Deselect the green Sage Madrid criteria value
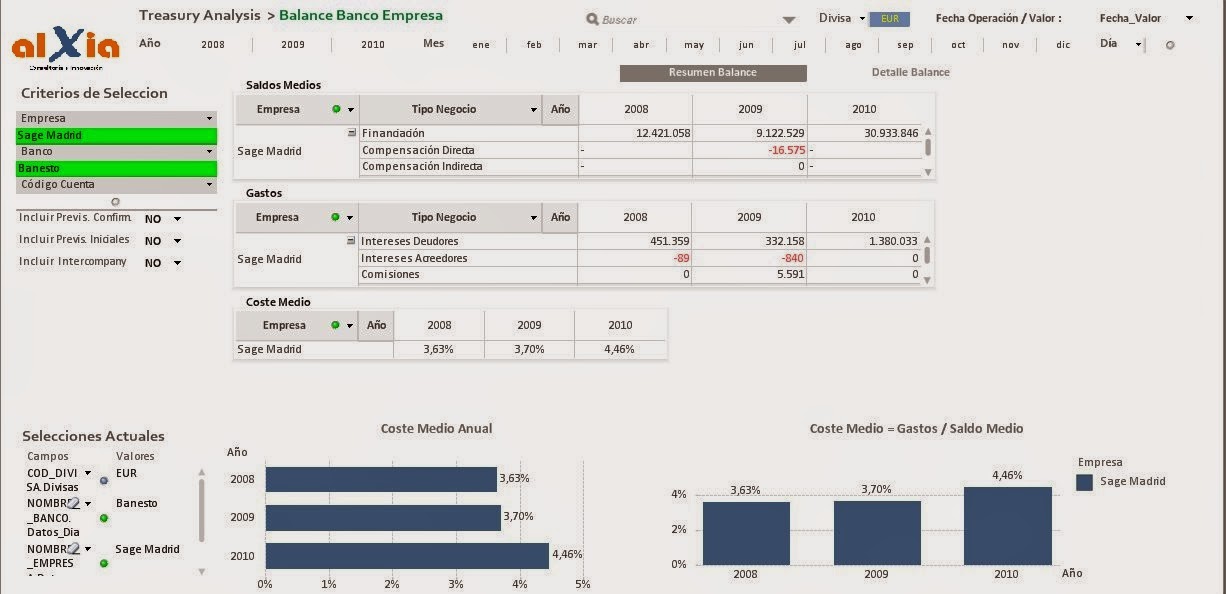This screenshot has height=594, width=1226. point(116,135)
